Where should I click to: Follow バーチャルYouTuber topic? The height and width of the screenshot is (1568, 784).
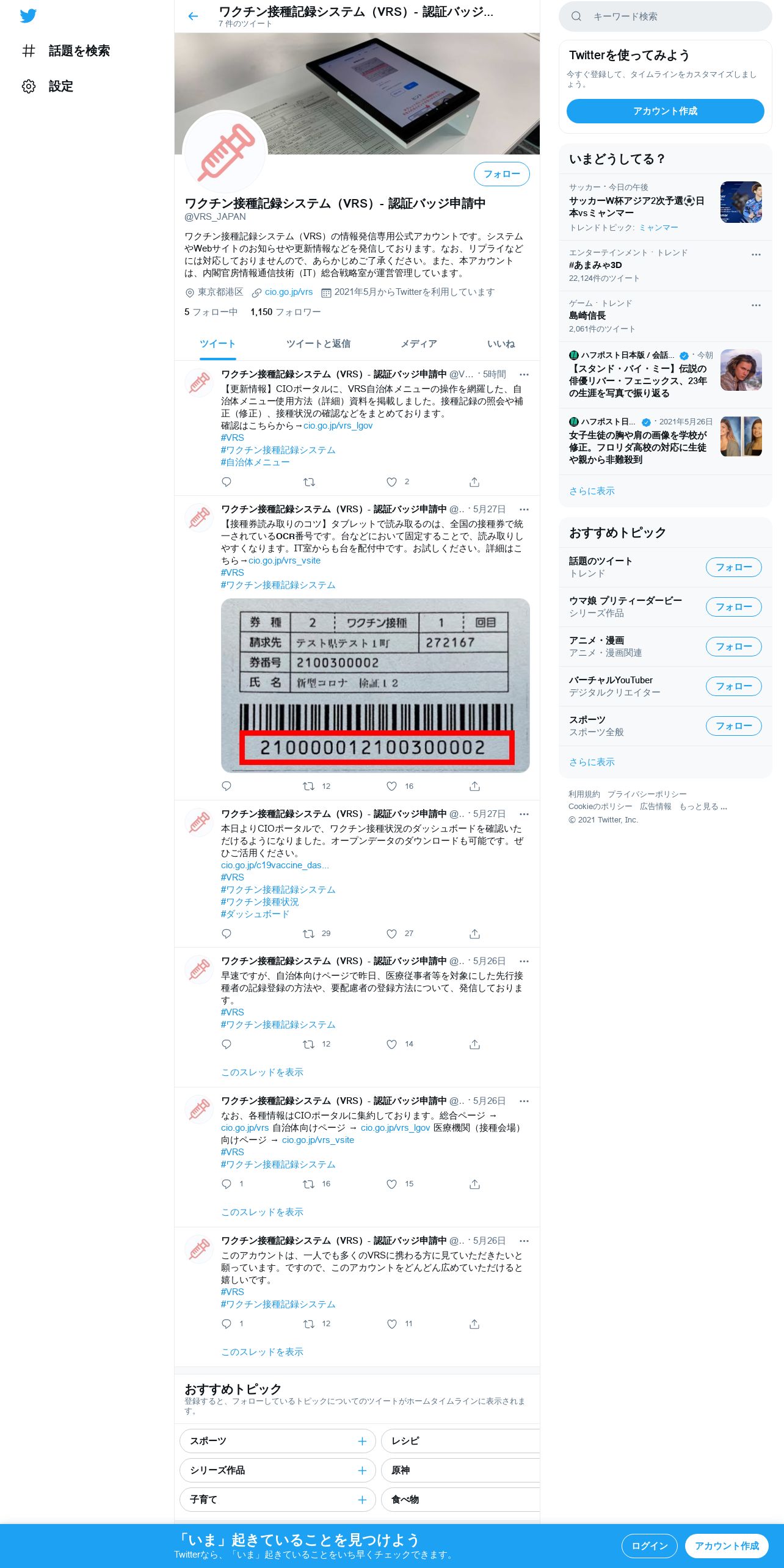pyautogui.click(x=733, y=686)
